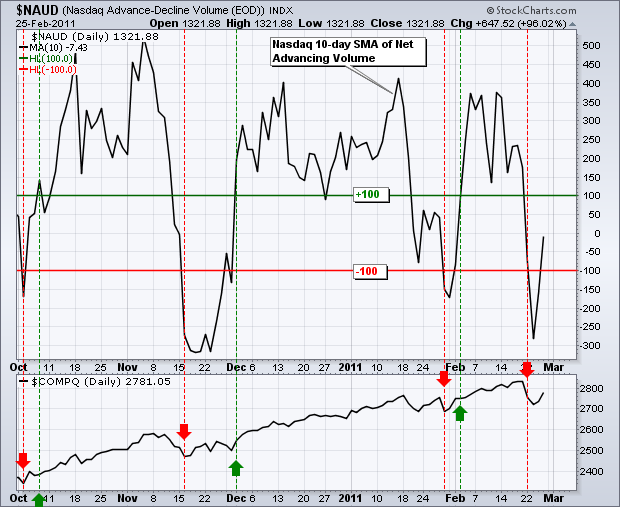Click the Close 1321.88 value

(x=407, y=23)
